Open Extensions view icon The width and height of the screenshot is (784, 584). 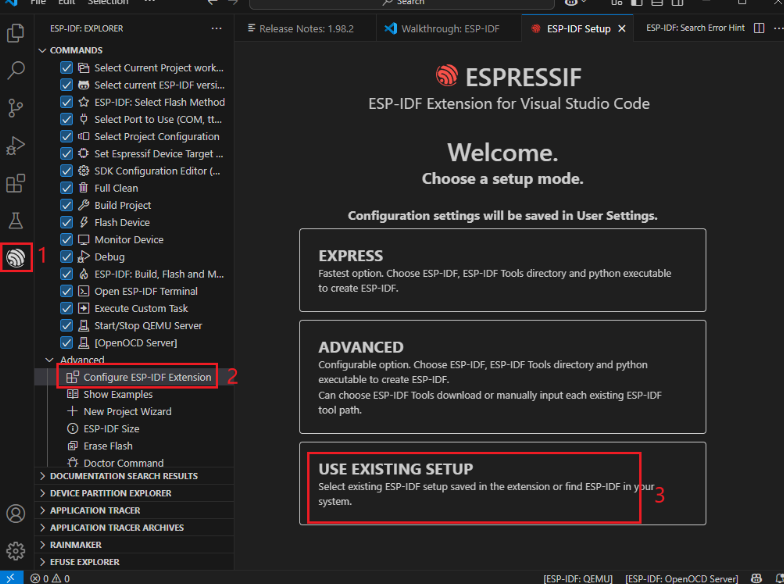(16, 183)
